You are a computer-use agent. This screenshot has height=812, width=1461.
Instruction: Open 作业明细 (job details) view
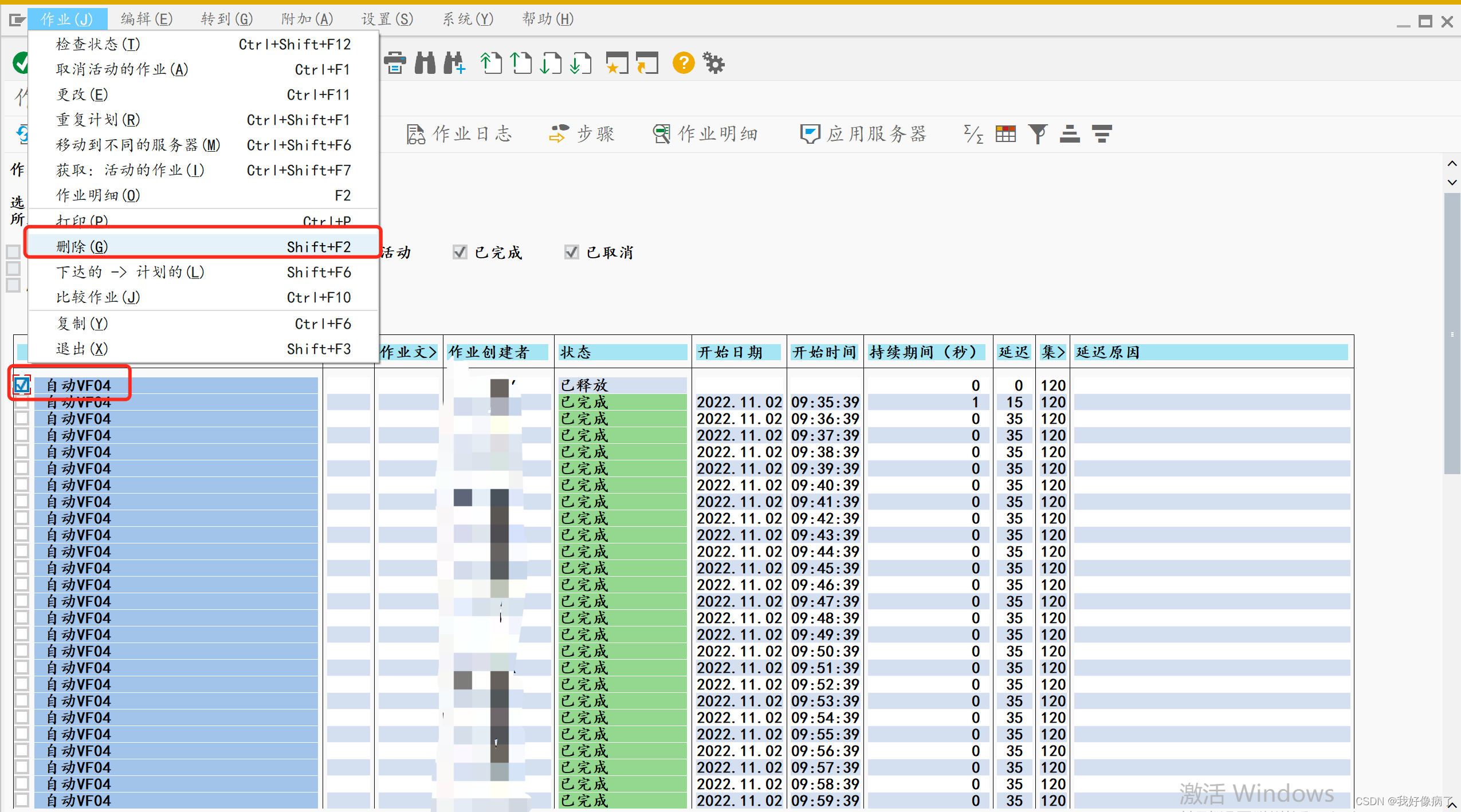705,133
